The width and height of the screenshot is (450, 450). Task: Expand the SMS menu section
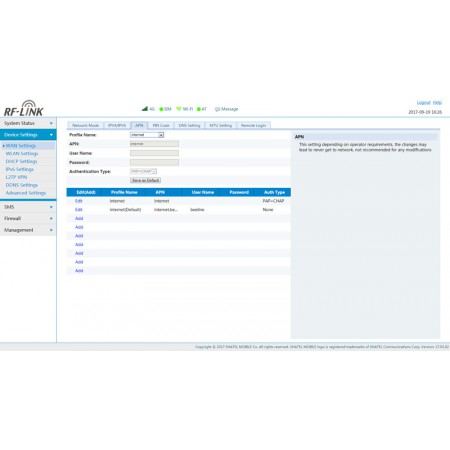(x=28, y=207)
